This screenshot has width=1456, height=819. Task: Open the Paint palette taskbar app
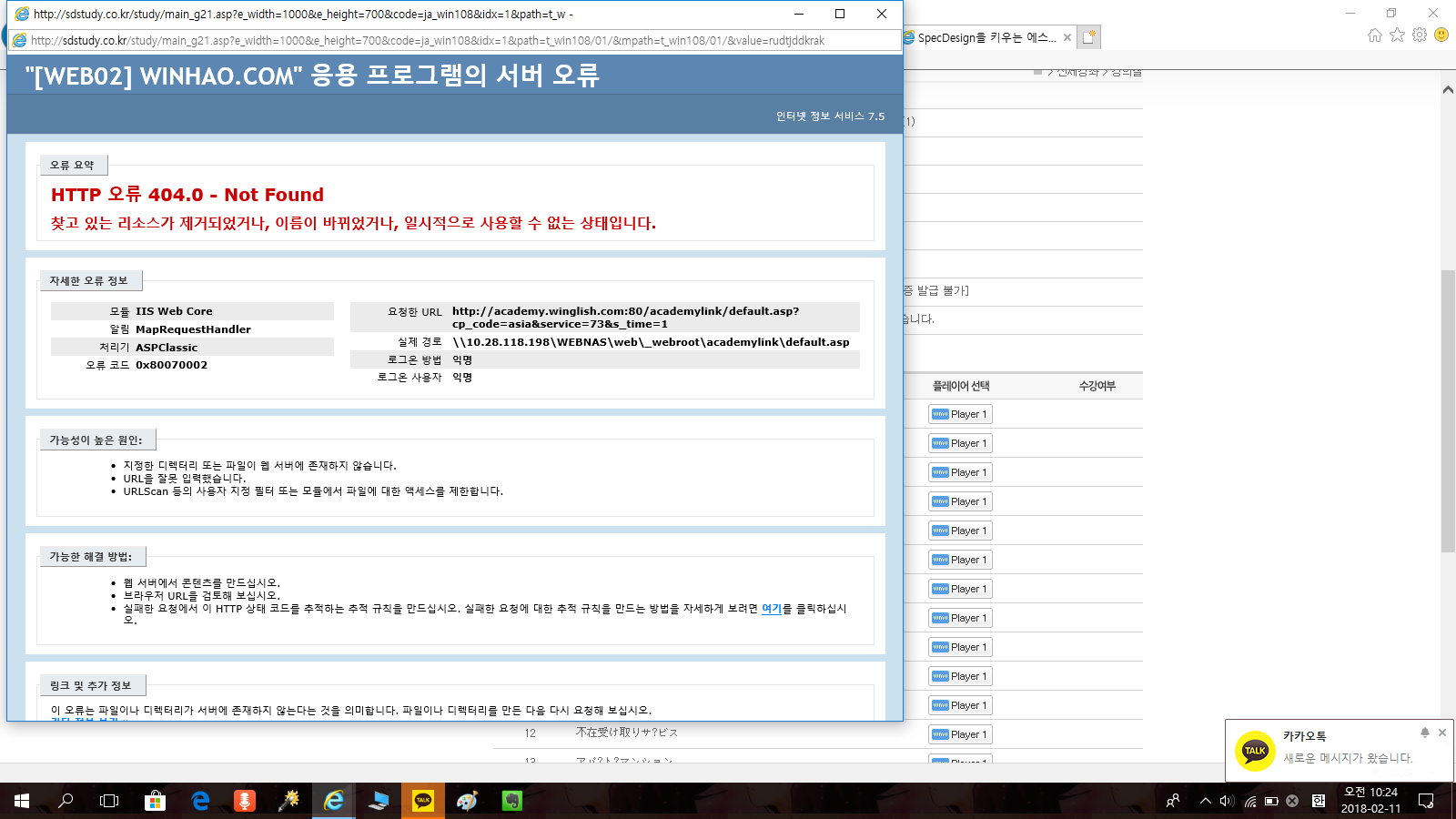click(x=468, y=801)
